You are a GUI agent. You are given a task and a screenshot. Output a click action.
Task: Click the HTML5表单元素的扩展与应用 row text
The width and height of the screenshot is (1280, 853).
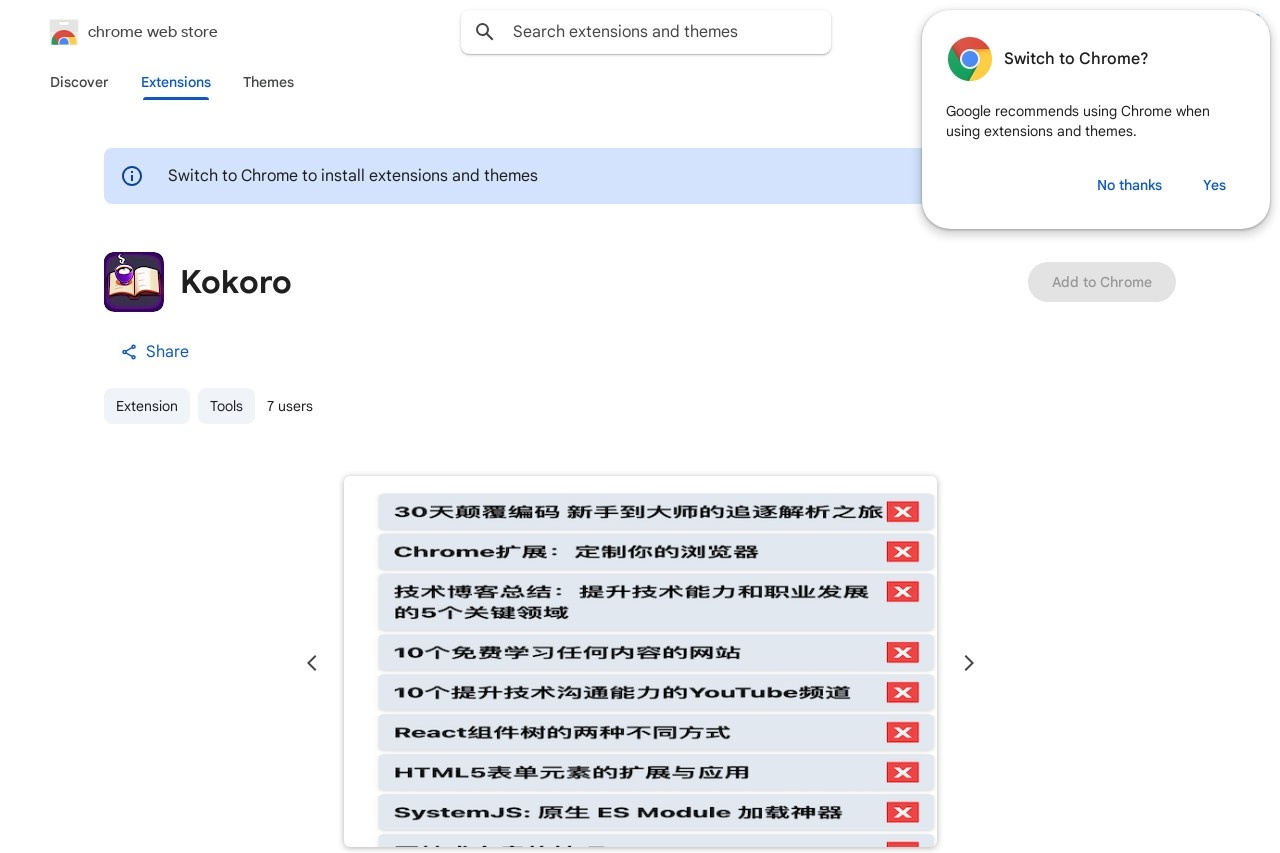point(572,773)
